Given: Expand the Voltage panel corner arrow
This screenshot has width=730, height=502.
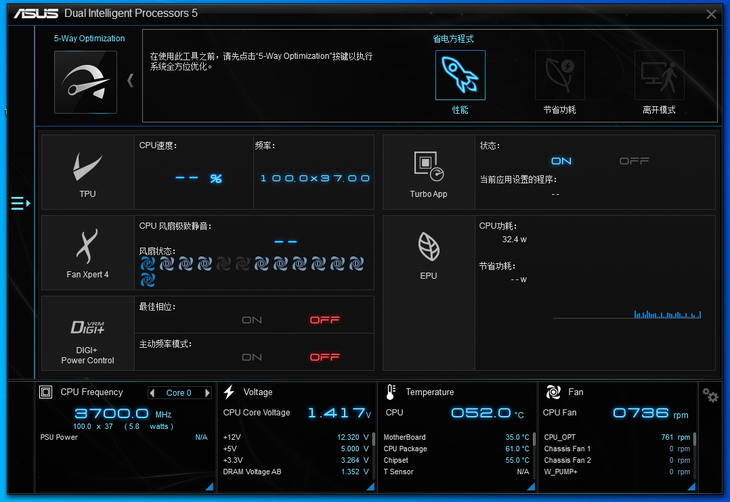Looking at the screenshot, I should [371, 487].
